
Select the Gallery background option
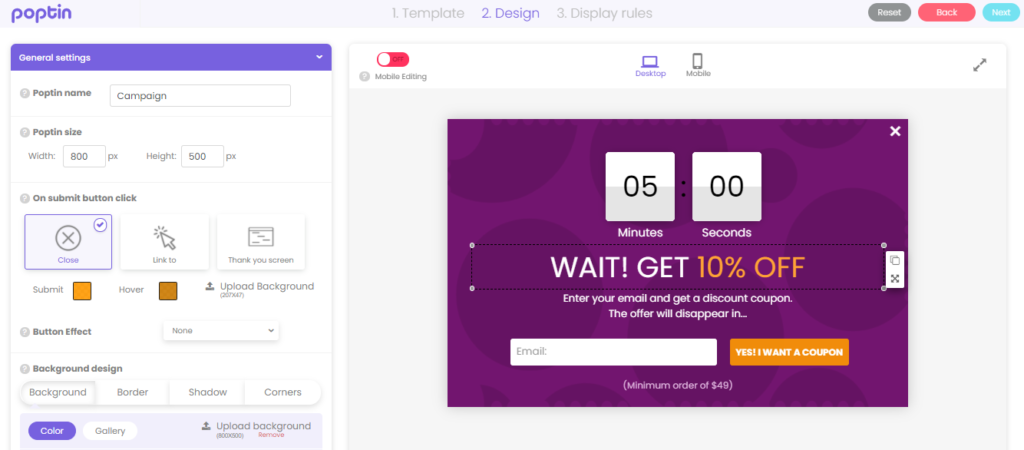click(110, 431)
